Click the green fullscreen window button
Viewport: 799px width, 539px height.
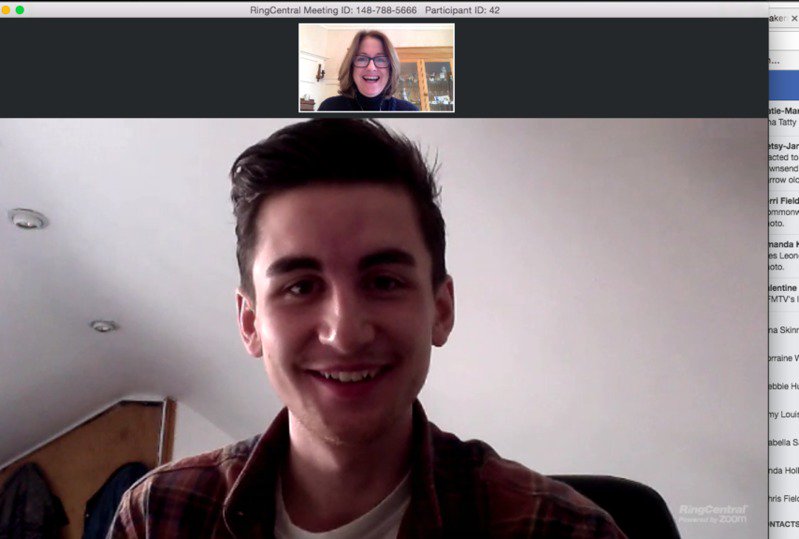click(20, 10)
